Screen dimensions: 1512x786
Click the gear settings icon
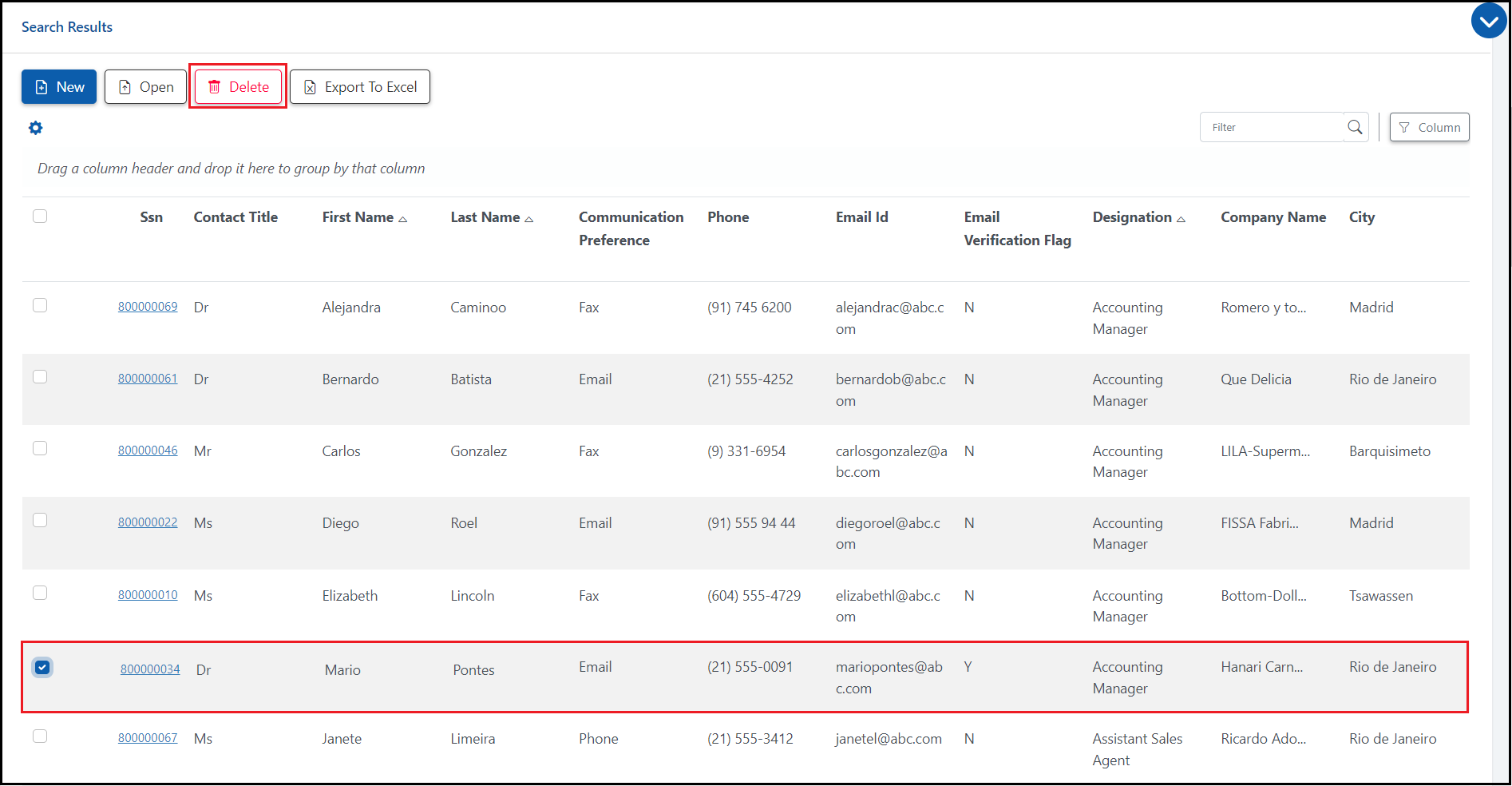36,128
